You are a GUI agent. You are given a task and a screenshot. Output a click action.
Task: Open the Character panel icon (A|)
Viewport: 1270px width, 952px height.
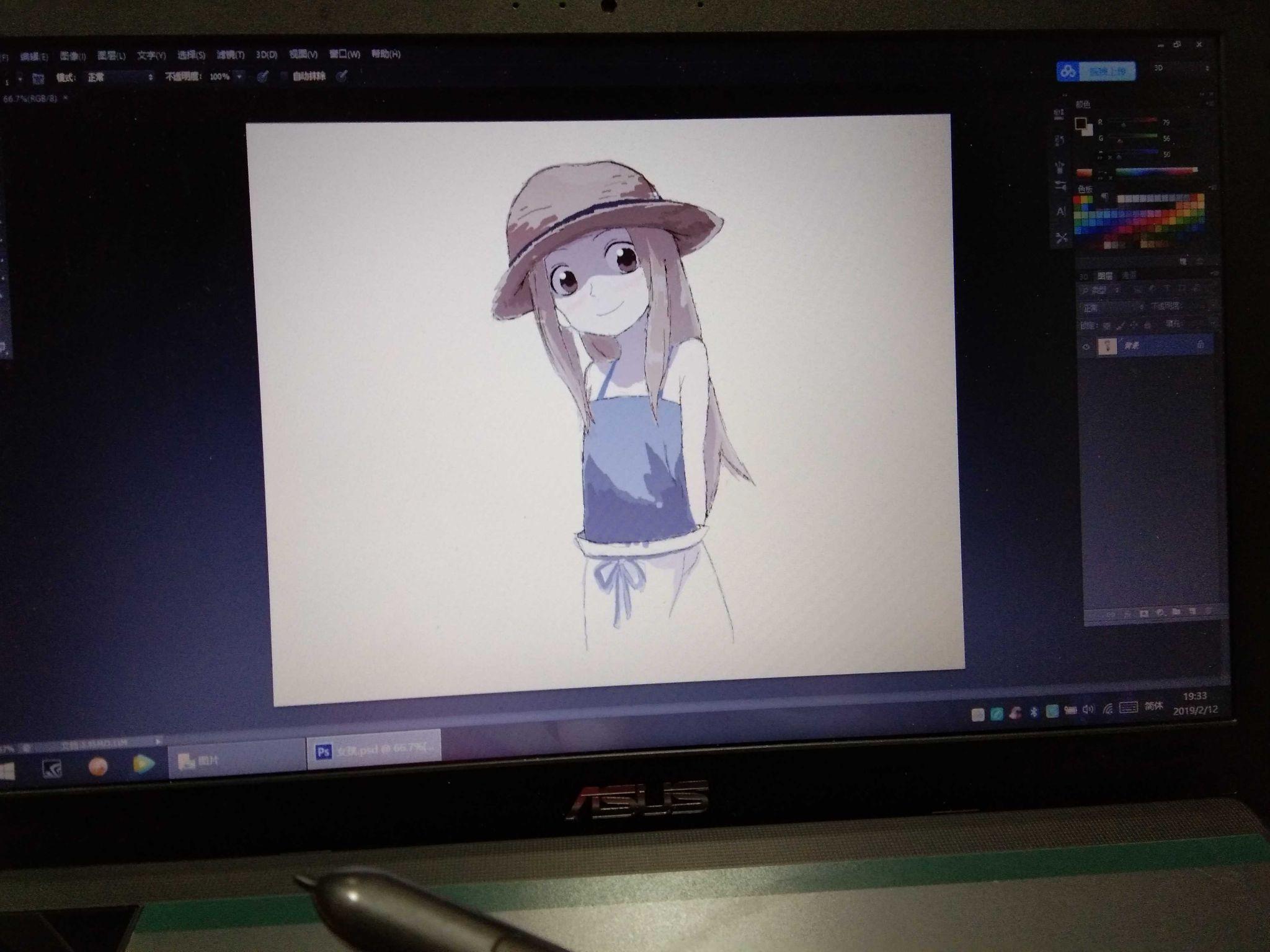pos(1060,211)
